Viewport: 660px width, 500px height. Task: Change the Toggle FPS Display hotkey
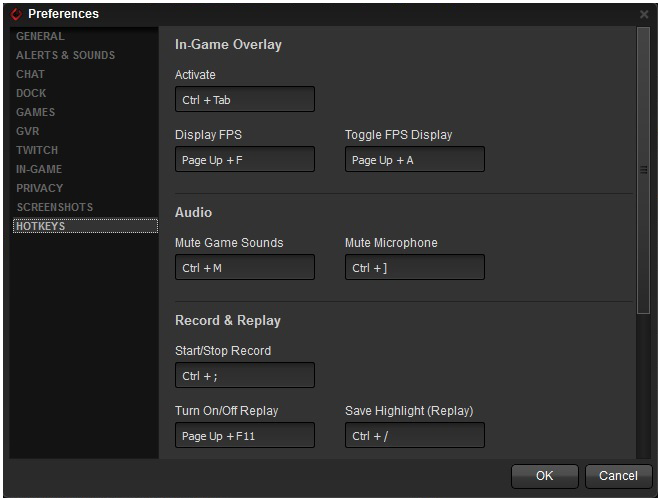[x=414, y=159]
